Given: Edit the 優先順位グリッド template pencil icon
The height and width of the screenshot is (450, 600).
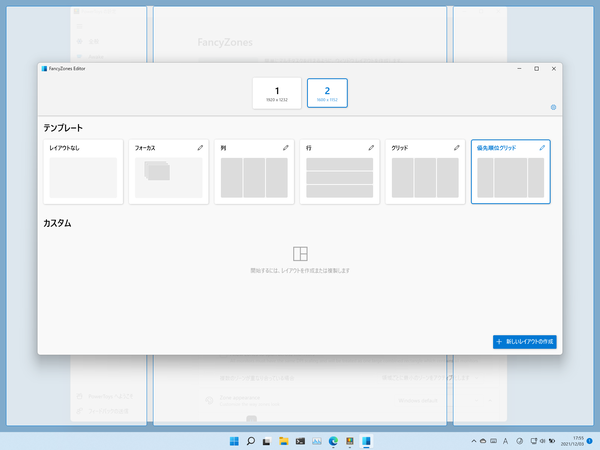Looking at the screenshot, I should coord(542,148).
